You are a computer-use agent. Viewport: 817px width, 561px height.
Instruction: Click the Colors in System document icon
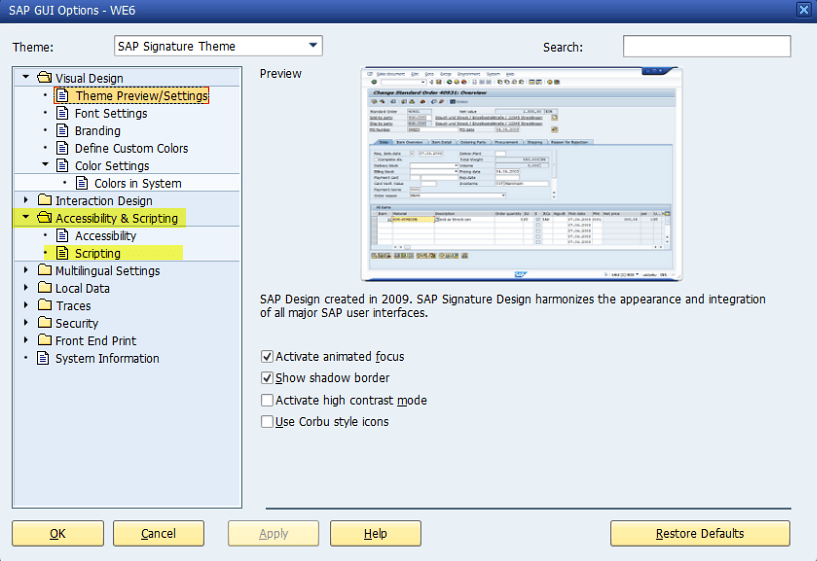point(81,183)
